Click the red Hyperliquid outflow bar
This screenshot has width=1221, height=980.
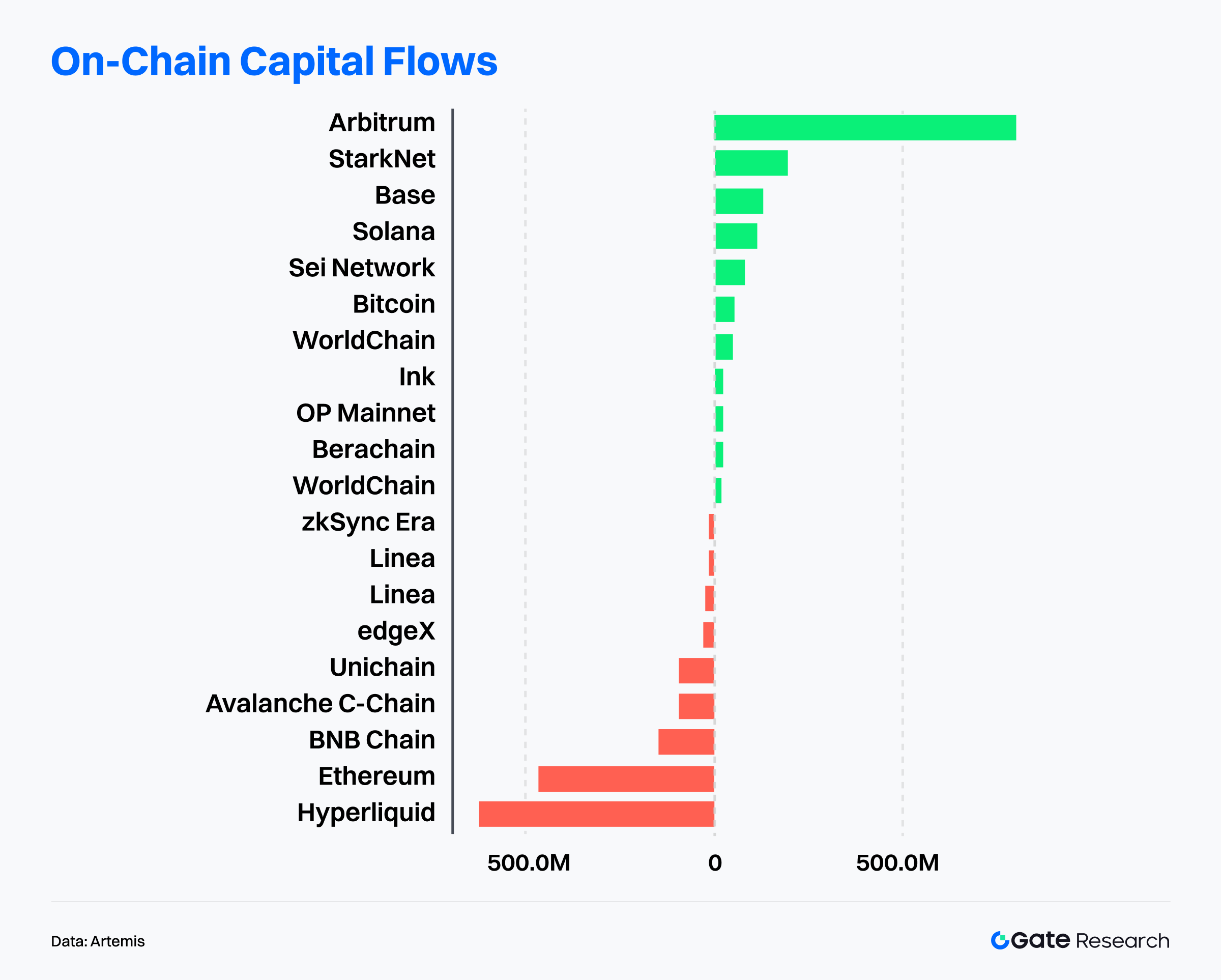coord(596,814)
